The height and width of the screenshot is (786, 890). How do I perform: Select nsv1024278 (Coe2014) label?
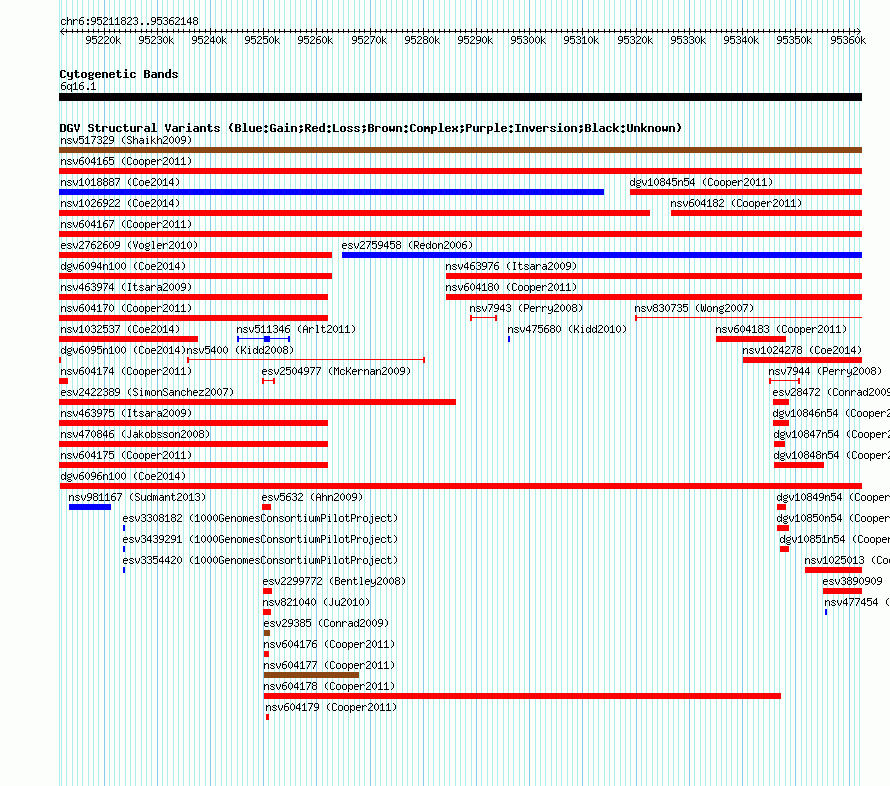(x=802, y=350)
